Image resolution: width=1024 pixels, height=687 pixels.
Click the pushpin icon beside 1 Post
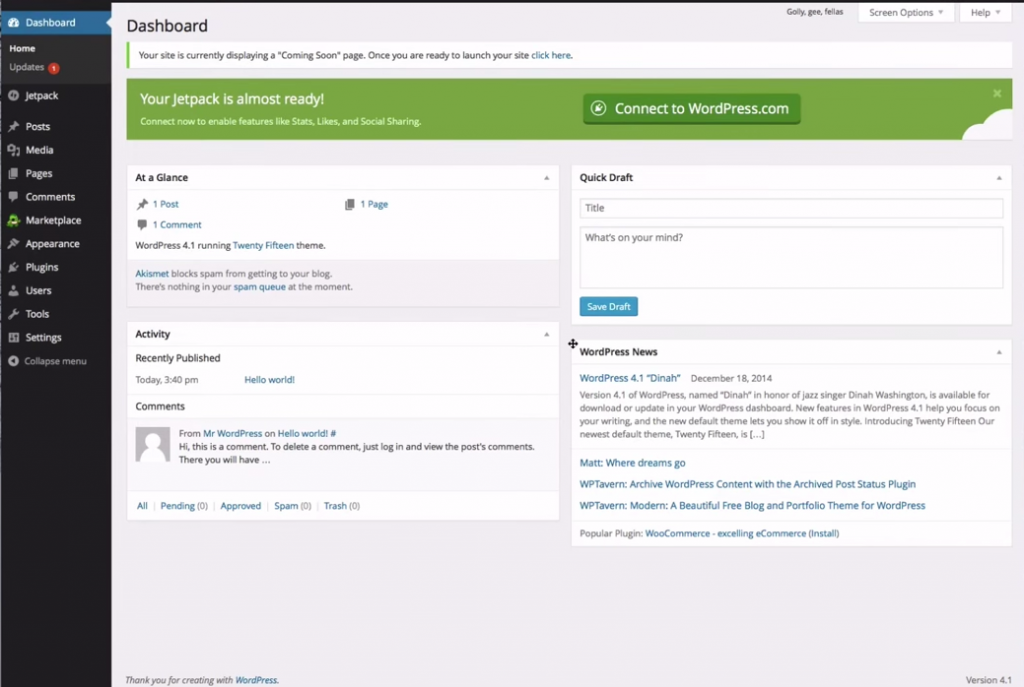click(142, 204)
